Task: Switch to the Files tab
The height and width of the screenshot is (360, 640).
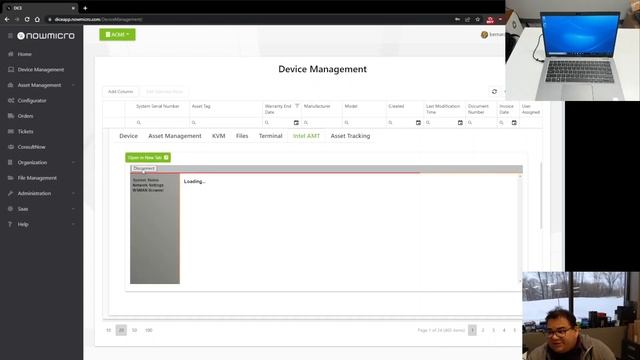Action: coord(242,136)
